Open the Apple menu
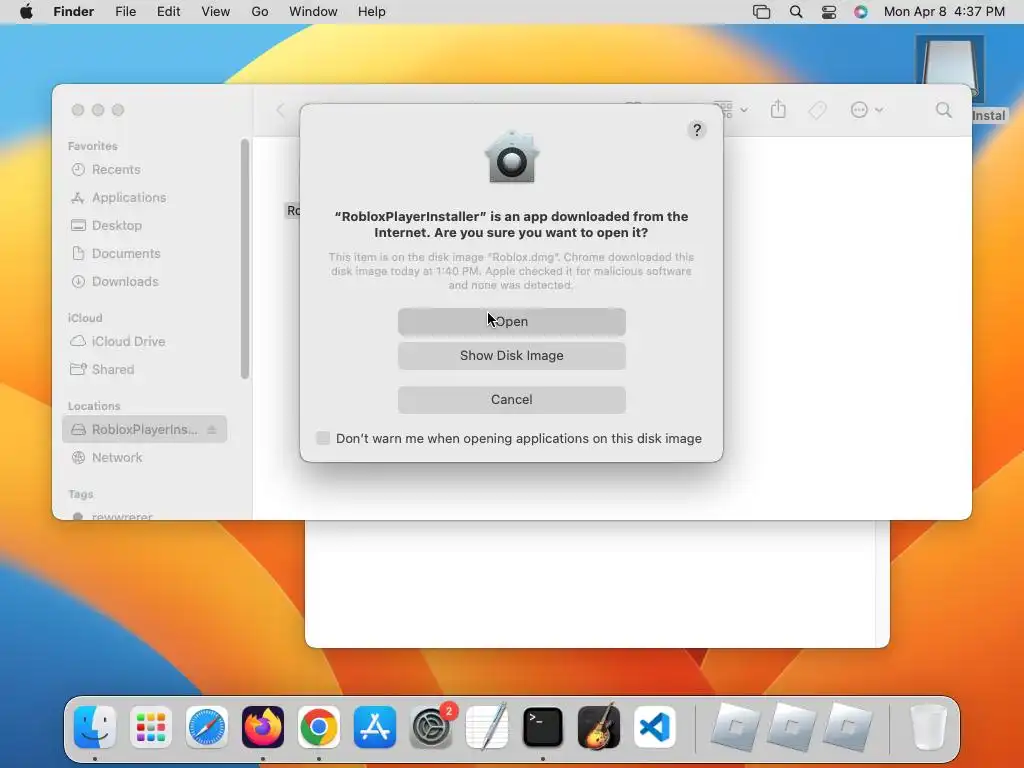The width and height of the screenshot is (1024, 768). (x=26, y=12)
